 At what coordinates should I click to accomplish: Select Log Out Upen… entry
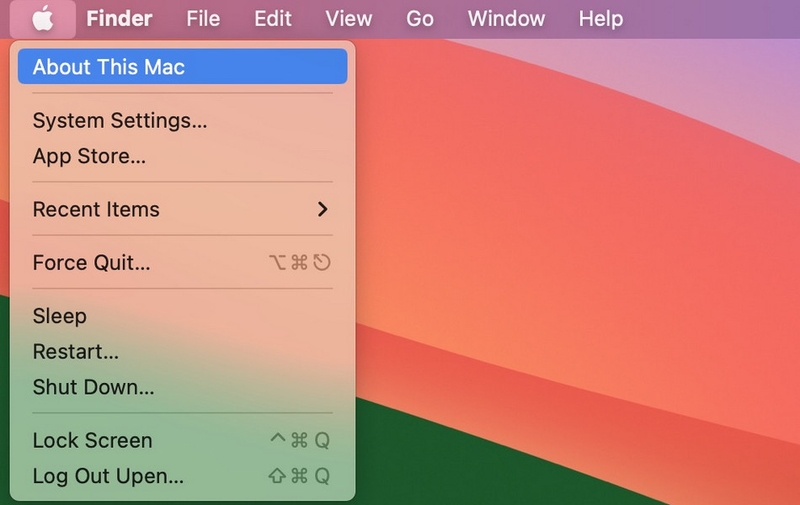(183, 476)
